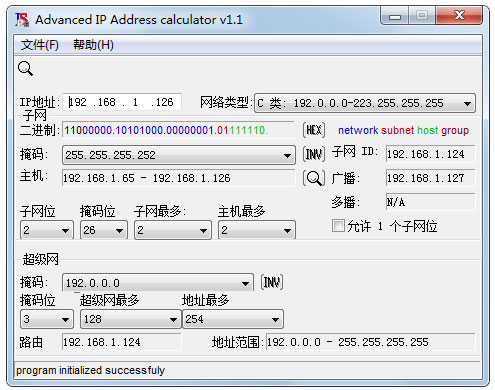Open supernet mask bits dropdown showing 3
Screen dimensions: 495x390
[47, 319]
